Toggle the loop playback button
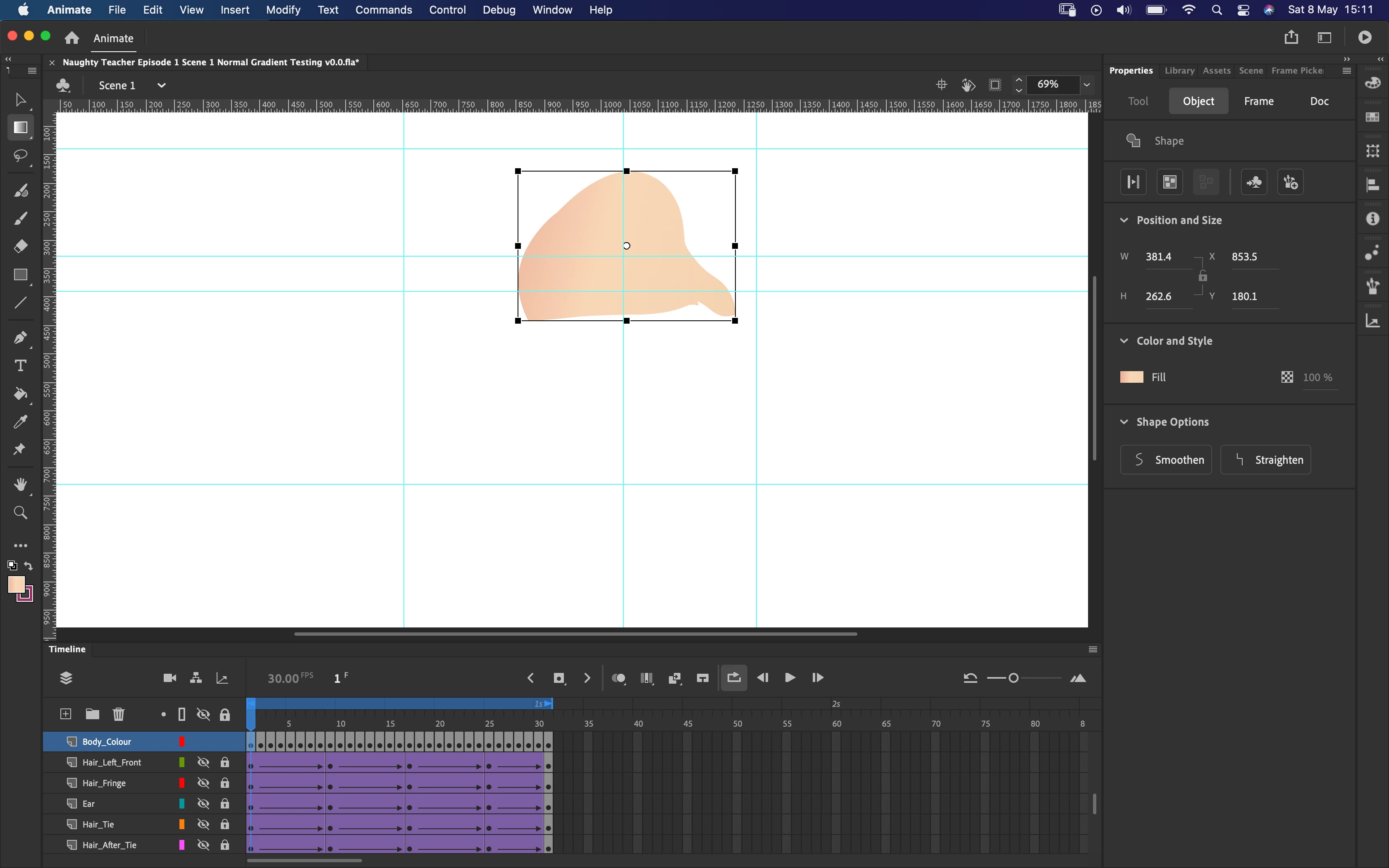This screenshot has height=868, width=1389. point(733,678)
